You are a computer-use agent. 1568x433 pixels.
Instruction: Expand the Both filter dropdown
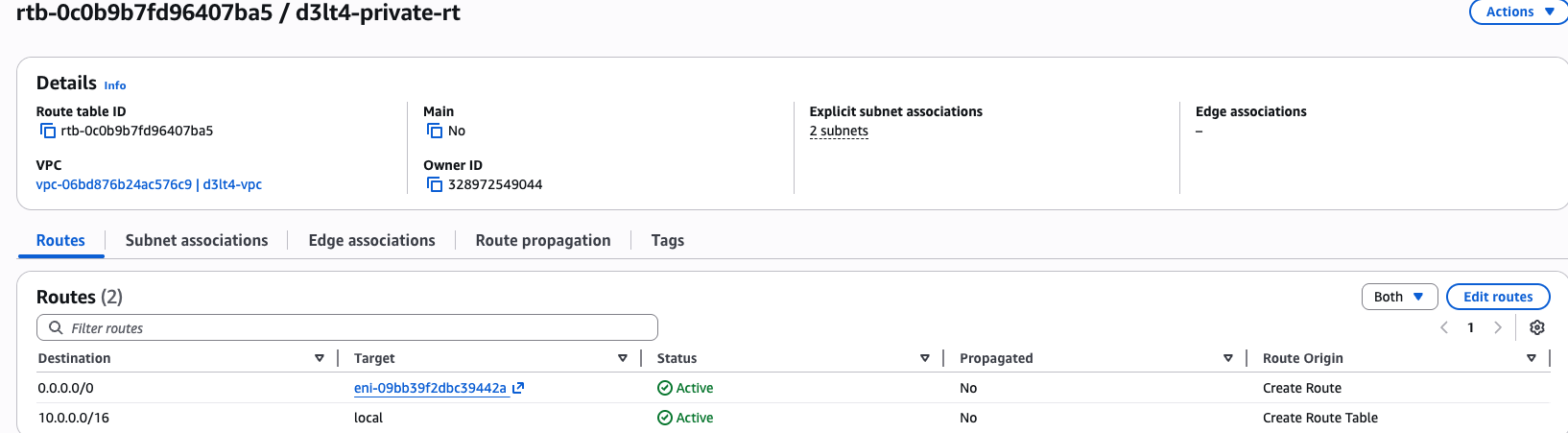(1399, 297)
